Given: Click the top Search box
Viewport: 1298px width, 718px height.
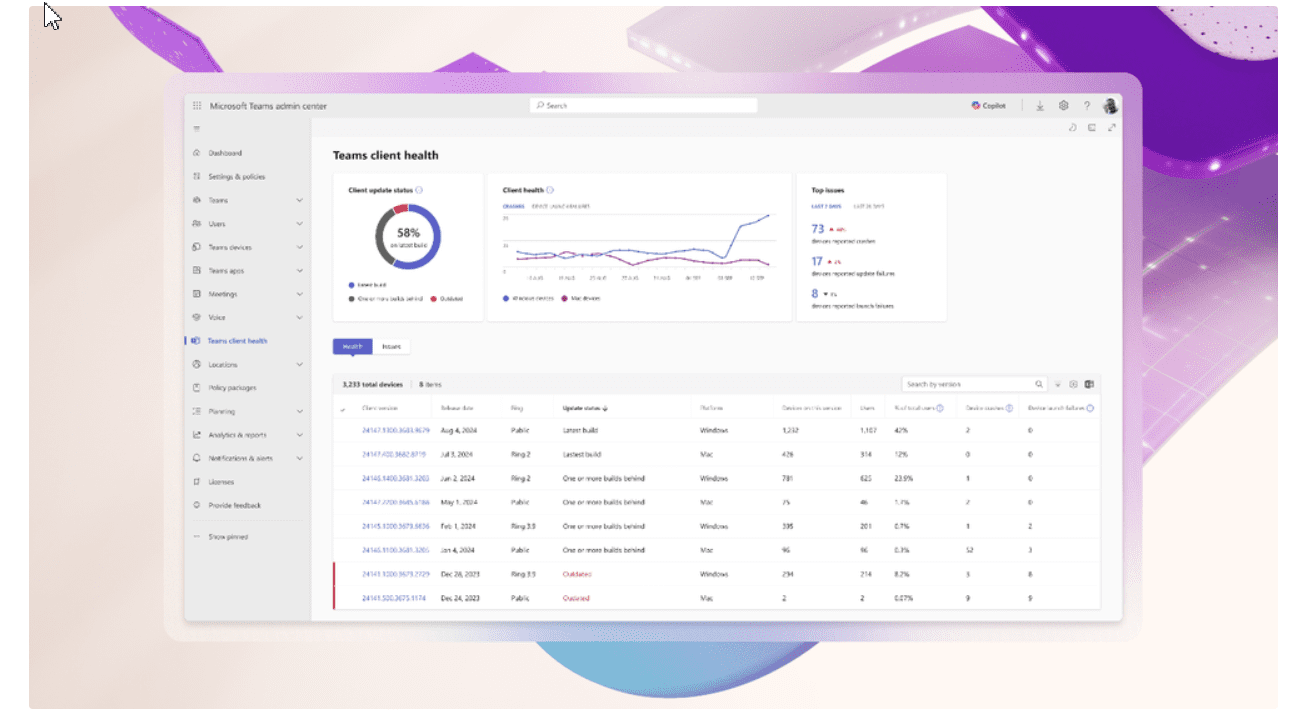Looking at the screenshot, I should [644, 106].
